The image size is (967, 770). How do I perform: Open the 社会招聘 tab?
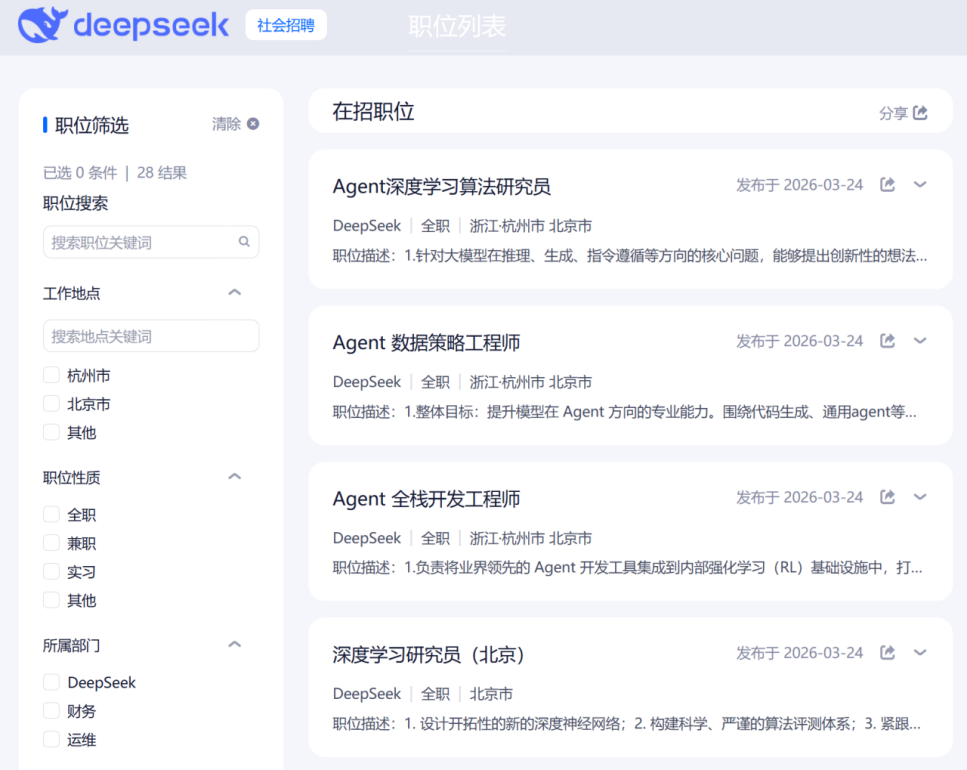286,26
